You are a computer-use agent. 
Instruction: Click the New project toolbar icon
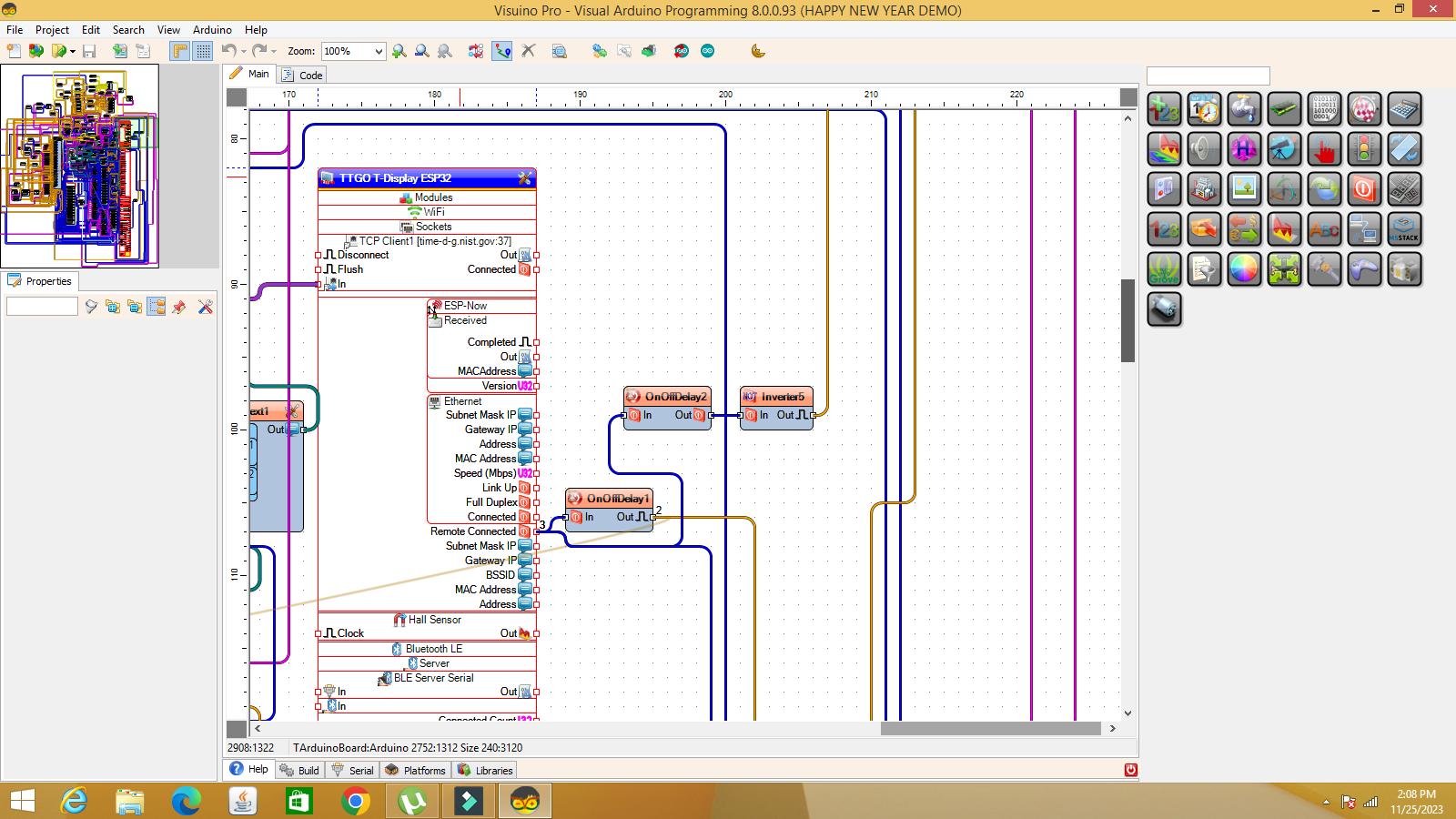click(14, 51)
